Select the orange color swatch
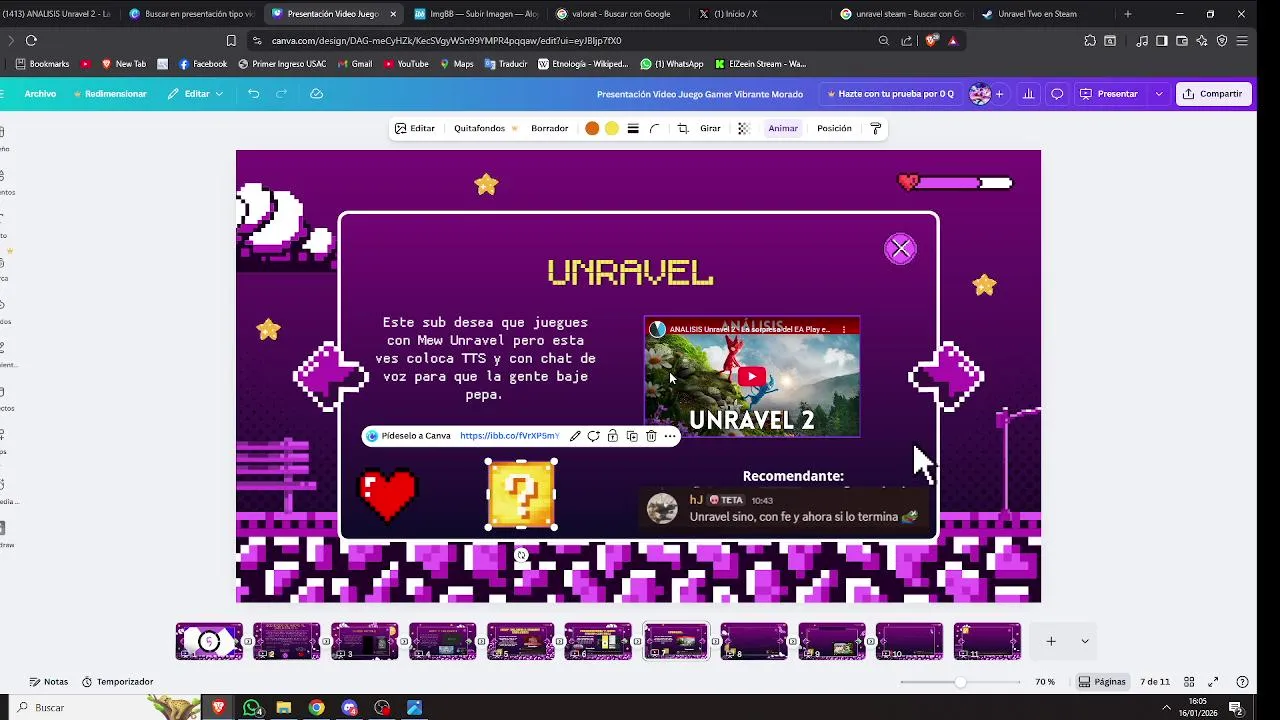The image size is (1280, 720). [x=592, y=128]
